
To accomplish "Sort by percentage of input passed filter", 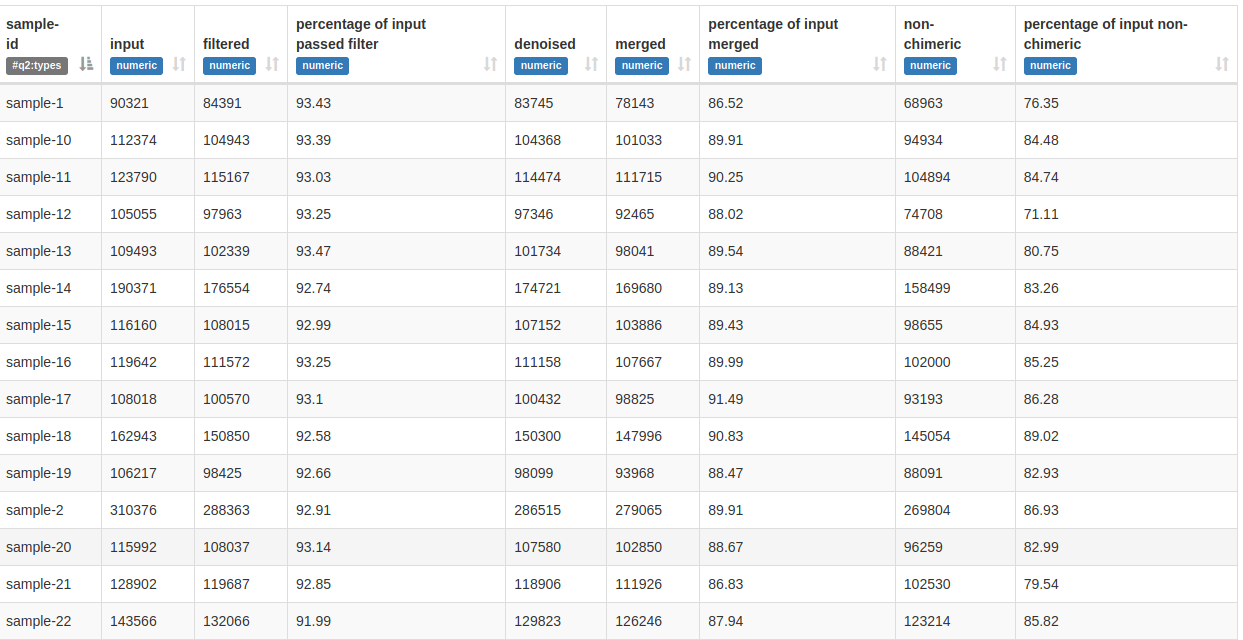I will pyautogui.click(x=490, y=65).
